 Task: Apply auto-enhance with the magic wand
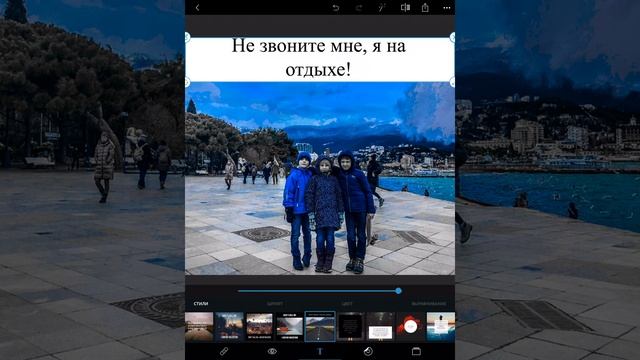click(x=382, y=7)
